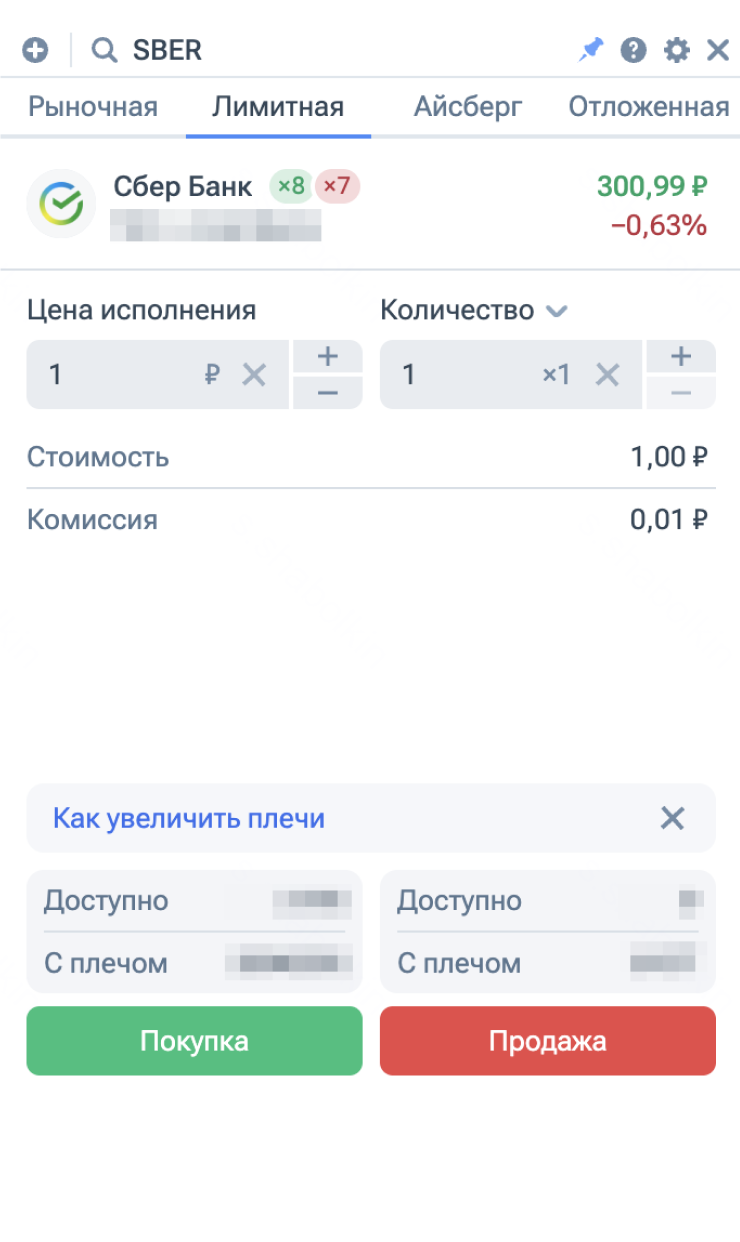Select the Отложенная order tab
The width and height of the screenshot is (740, 1242).
tap(649, 107)
